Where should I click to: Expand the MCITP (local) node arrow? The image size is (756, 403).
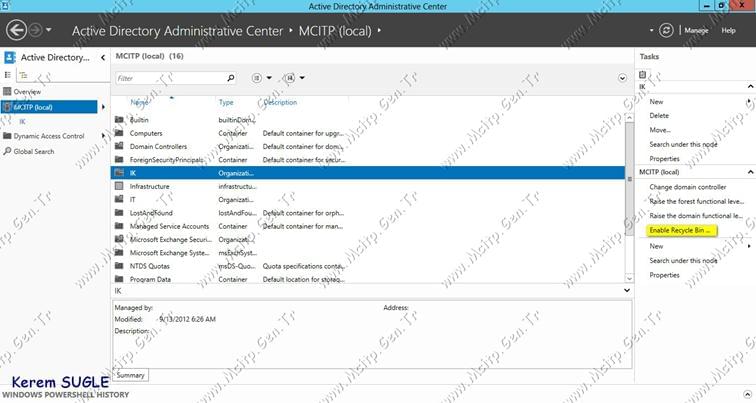coord(103,107)
